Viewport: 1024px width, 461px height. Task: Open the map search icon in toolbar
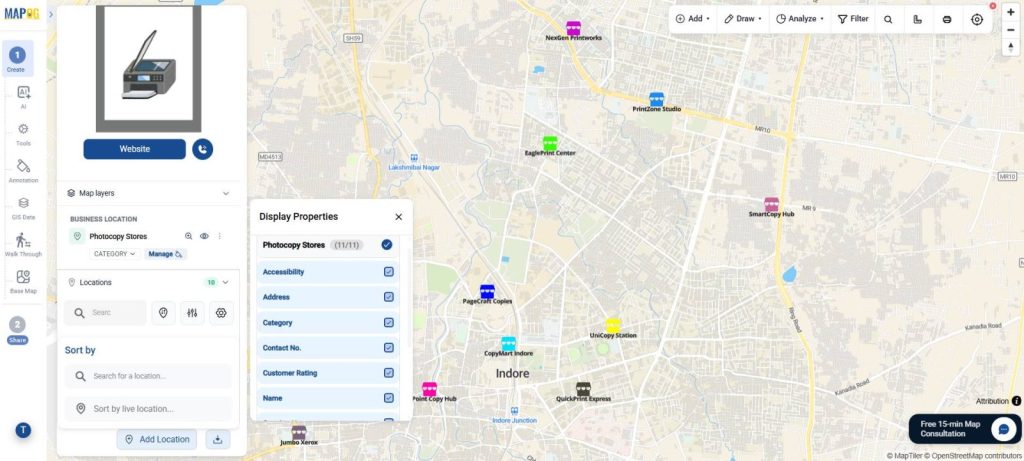888,19
